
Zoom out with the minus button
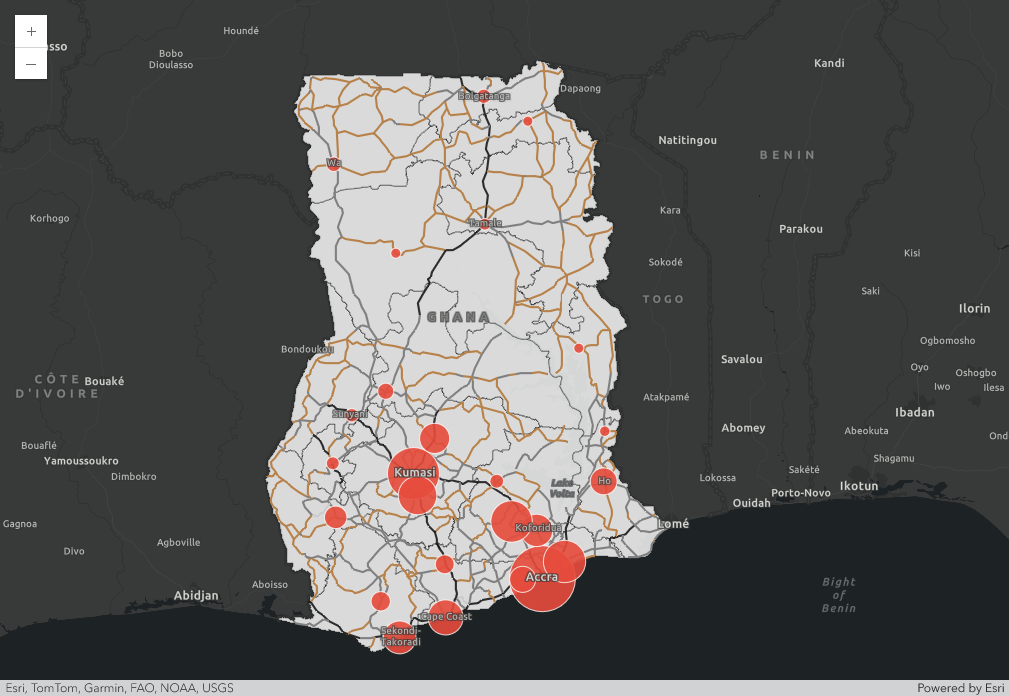pyautogui.click(x=31, y=64)
